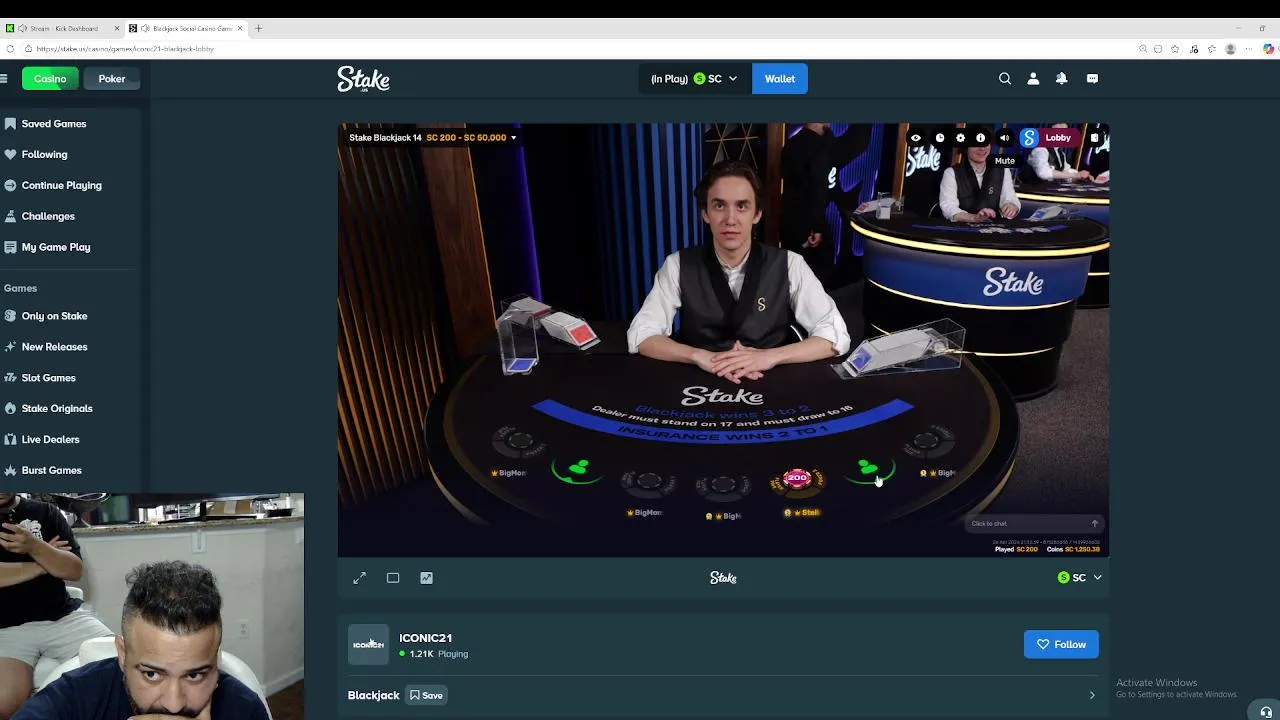Screen dimensions: 1280x720
Task: Expand the In Play SC balance dropdown
Action: coord(695,79)
